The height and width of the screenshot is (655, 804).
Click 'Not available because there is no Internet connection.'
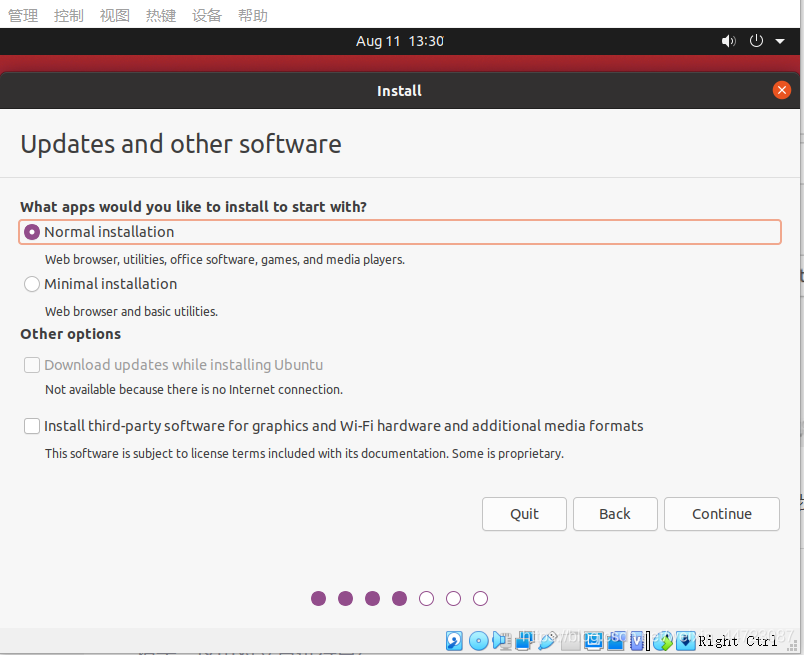click(194, 389)
